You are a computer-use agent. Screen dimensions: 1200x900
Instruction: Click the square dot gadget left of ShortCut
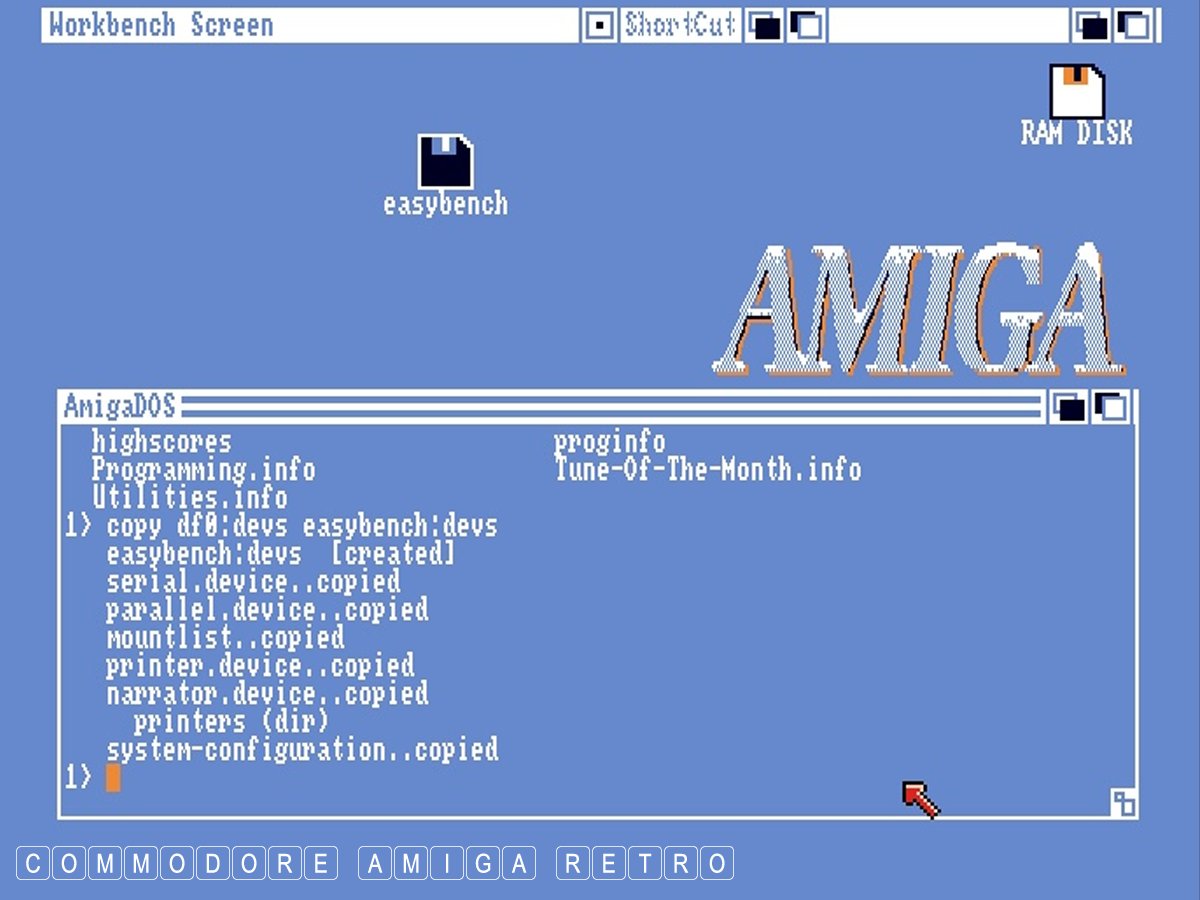[600, 26]
